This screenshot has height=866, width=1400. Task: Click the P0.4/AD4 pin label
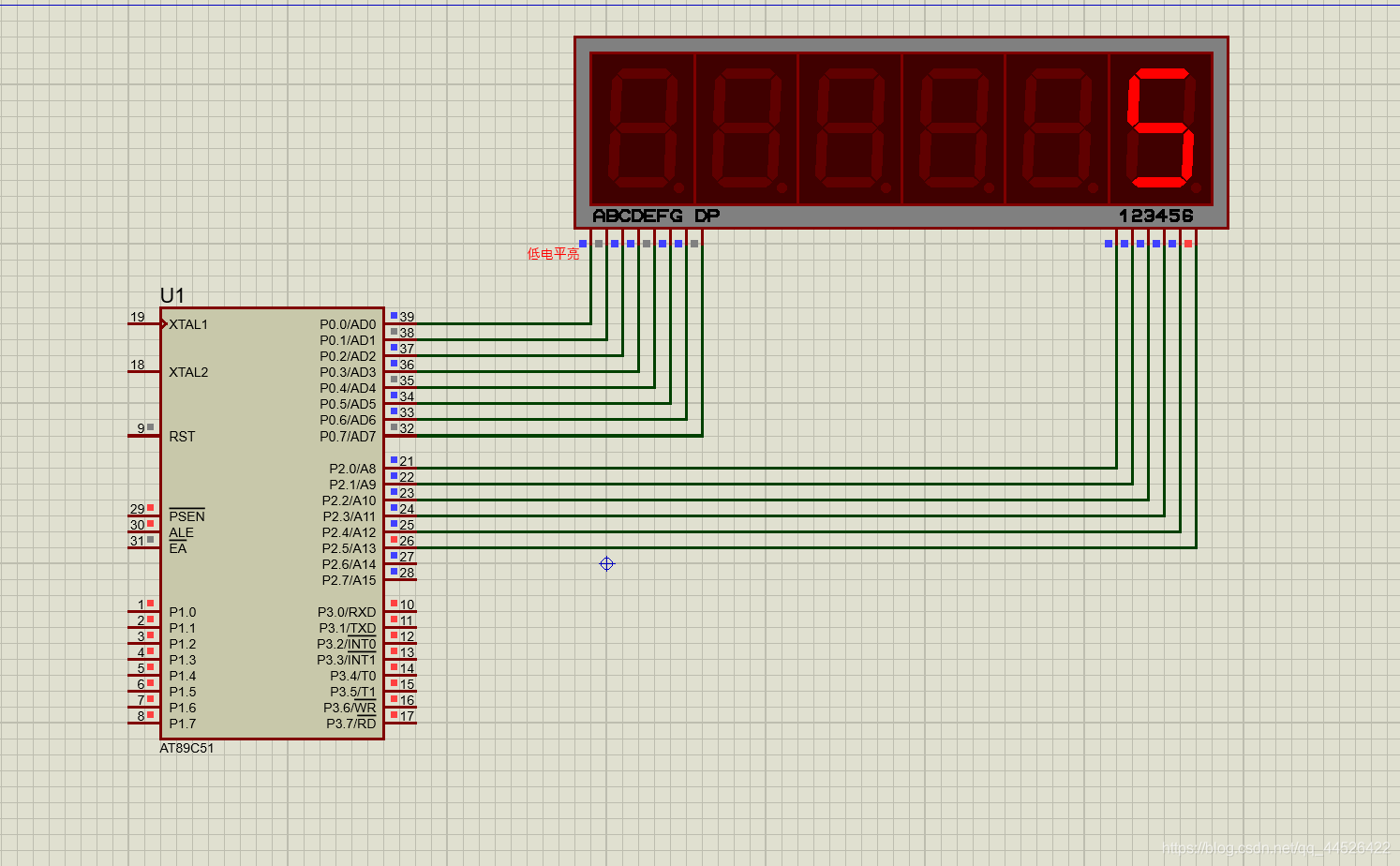(348, 388)
